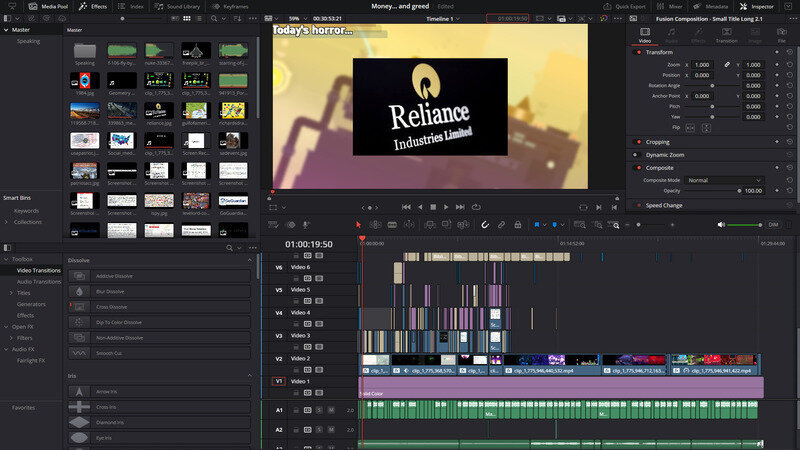Click the viewer Play button

(x=446, y=207)
